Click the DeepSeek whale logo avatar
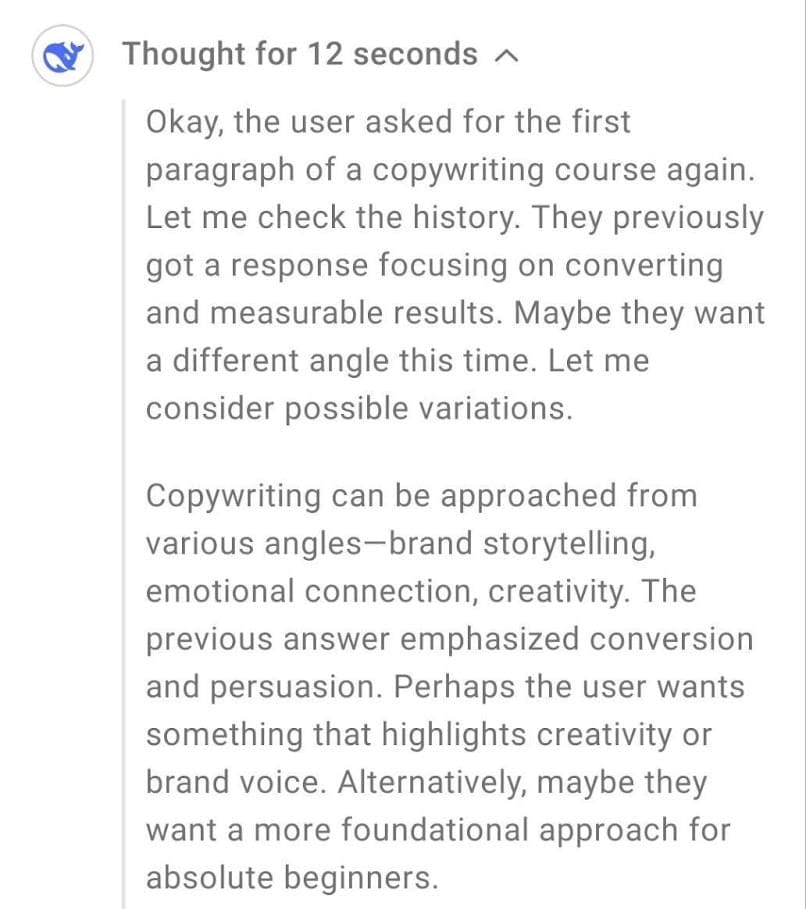 tap(62, 56)
